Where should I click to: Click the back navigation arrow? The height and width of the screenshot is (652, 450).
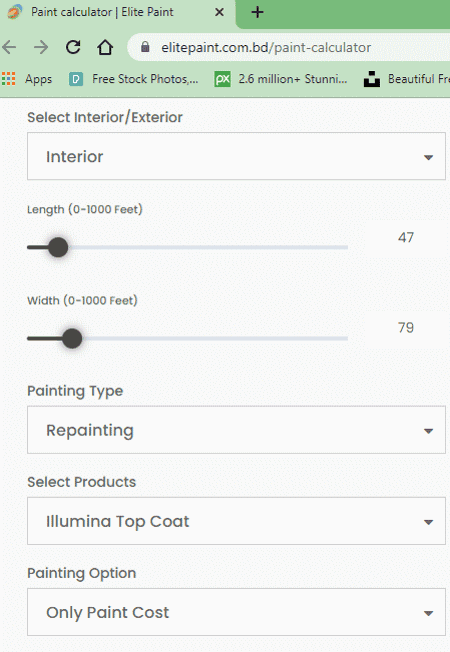point(9,47)
